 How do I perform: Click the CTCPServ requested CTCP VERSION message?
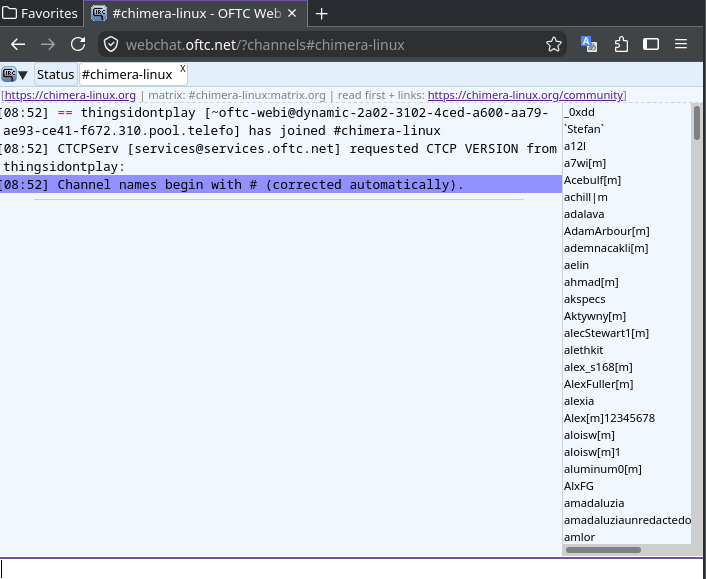tap(281, 158)
